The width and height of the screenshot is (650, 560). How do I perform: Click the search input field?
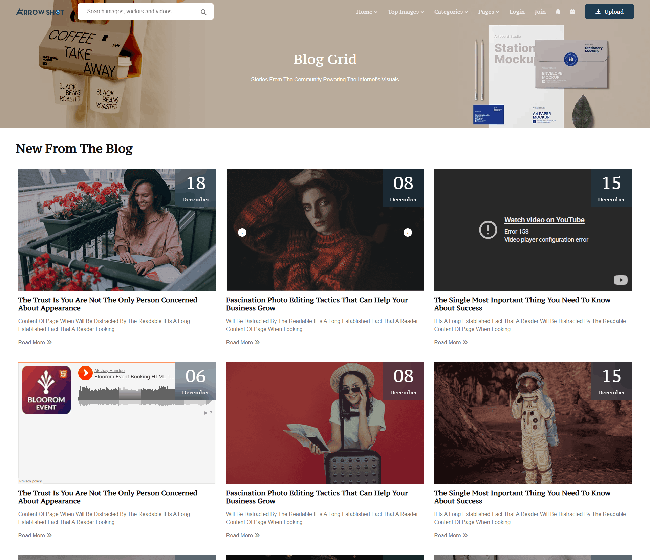pyautogui.click(x=138, y=13)
